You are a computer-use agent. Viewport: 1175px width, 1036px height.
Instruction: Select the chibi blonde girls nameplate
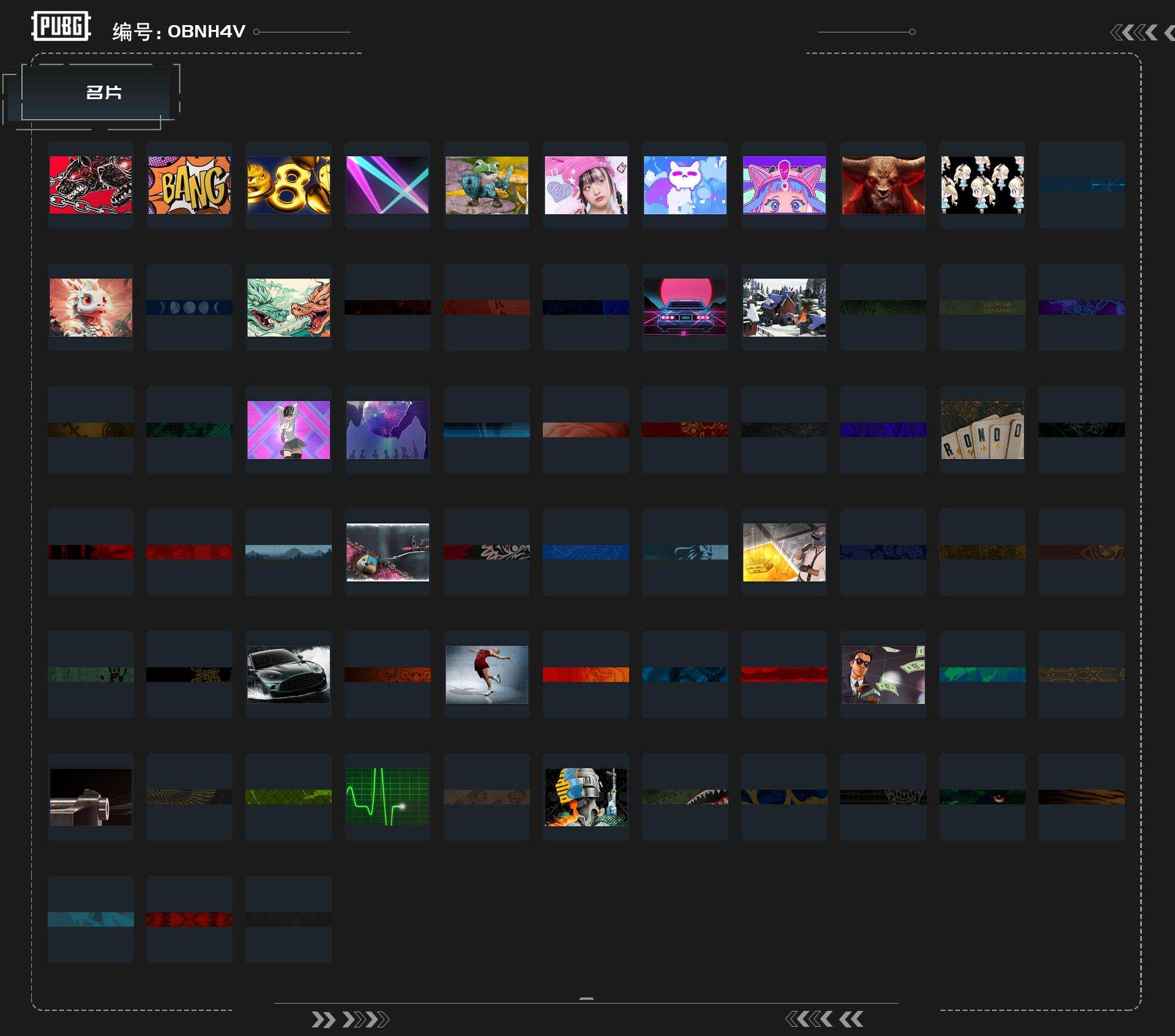point(983,185)
